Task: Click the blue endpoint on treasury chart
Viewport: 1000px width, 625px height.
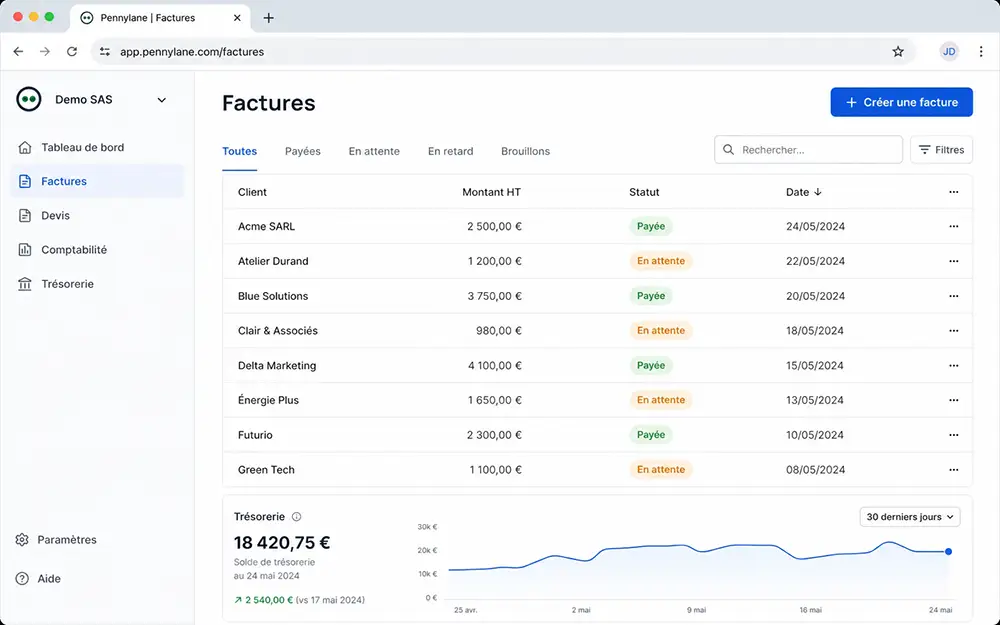Action: coord(948,552)
